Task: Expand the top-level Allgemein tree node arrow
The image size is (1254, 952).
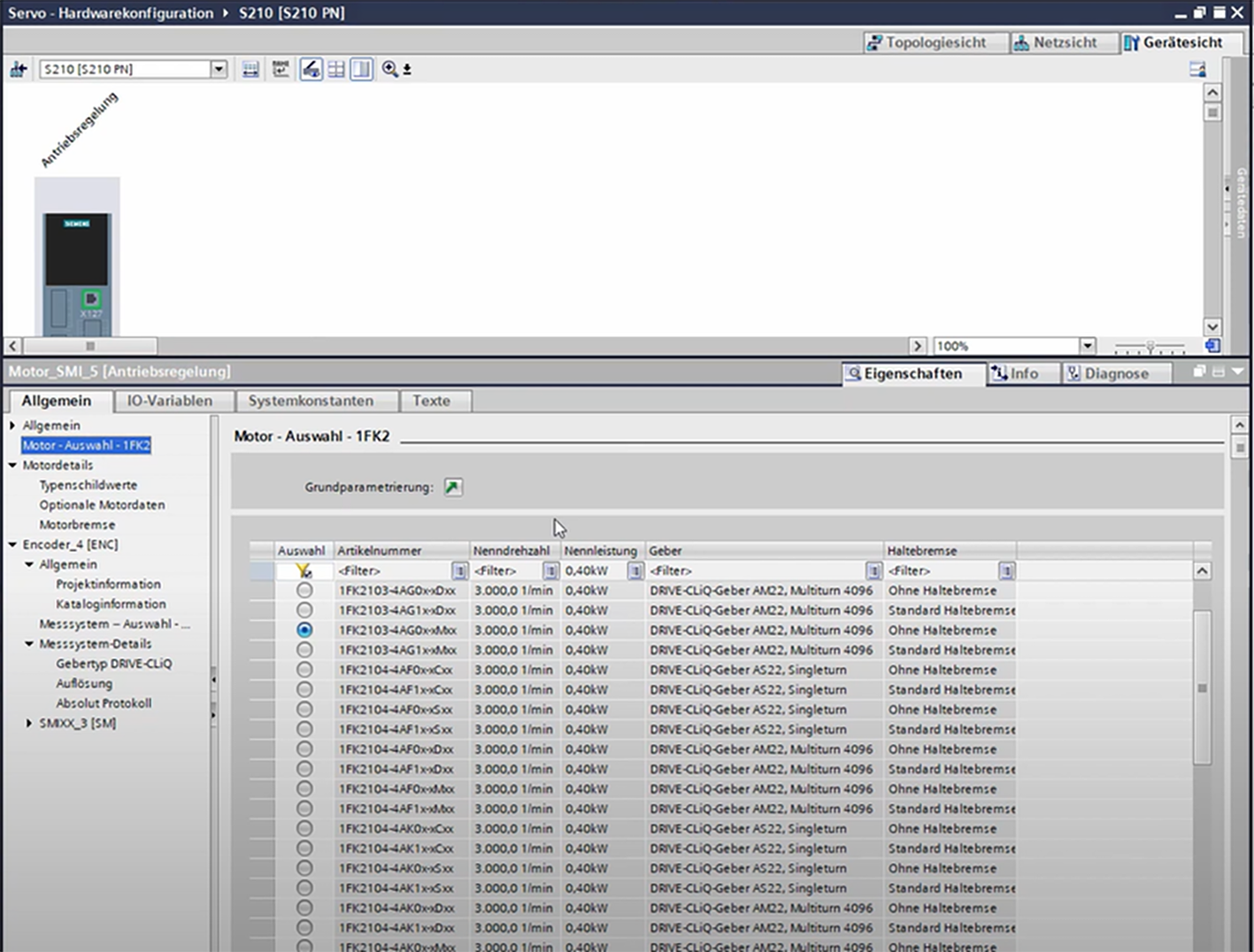Action: (x=12, y=426)
